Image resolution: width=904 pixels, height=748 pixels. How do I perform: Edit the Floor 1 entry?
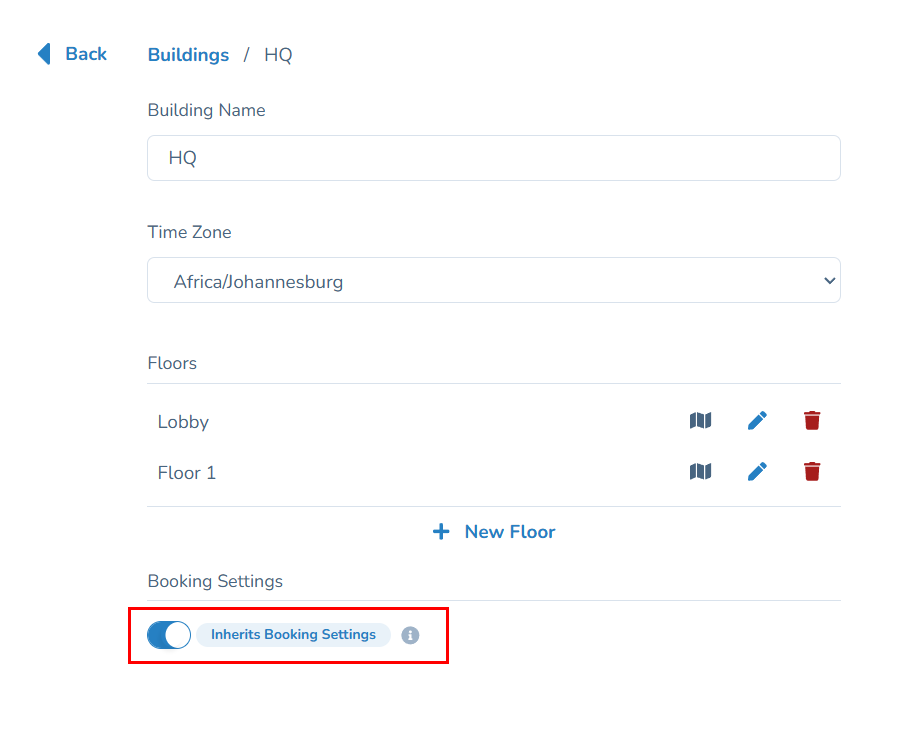pos(757,471)
